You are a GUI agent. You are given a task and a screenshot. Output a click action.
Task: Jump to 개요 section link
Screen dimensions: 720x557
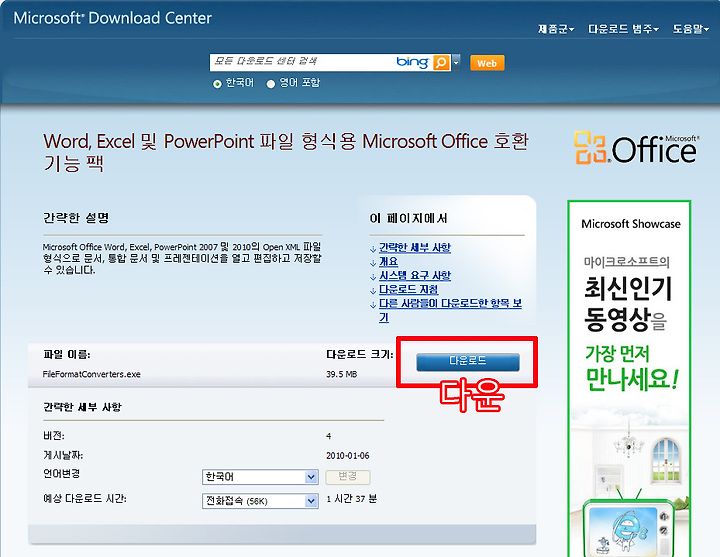[388, 262]
